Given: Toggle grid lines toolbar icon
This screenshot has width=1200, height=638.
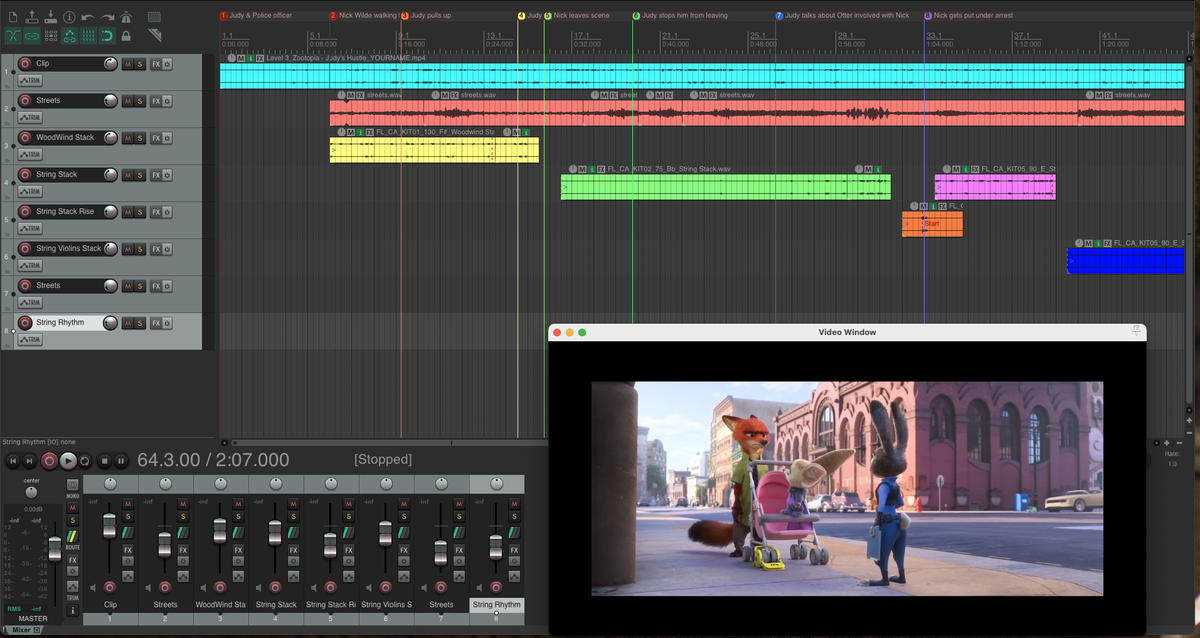Looking at the screenshot, I should (88, 36).
